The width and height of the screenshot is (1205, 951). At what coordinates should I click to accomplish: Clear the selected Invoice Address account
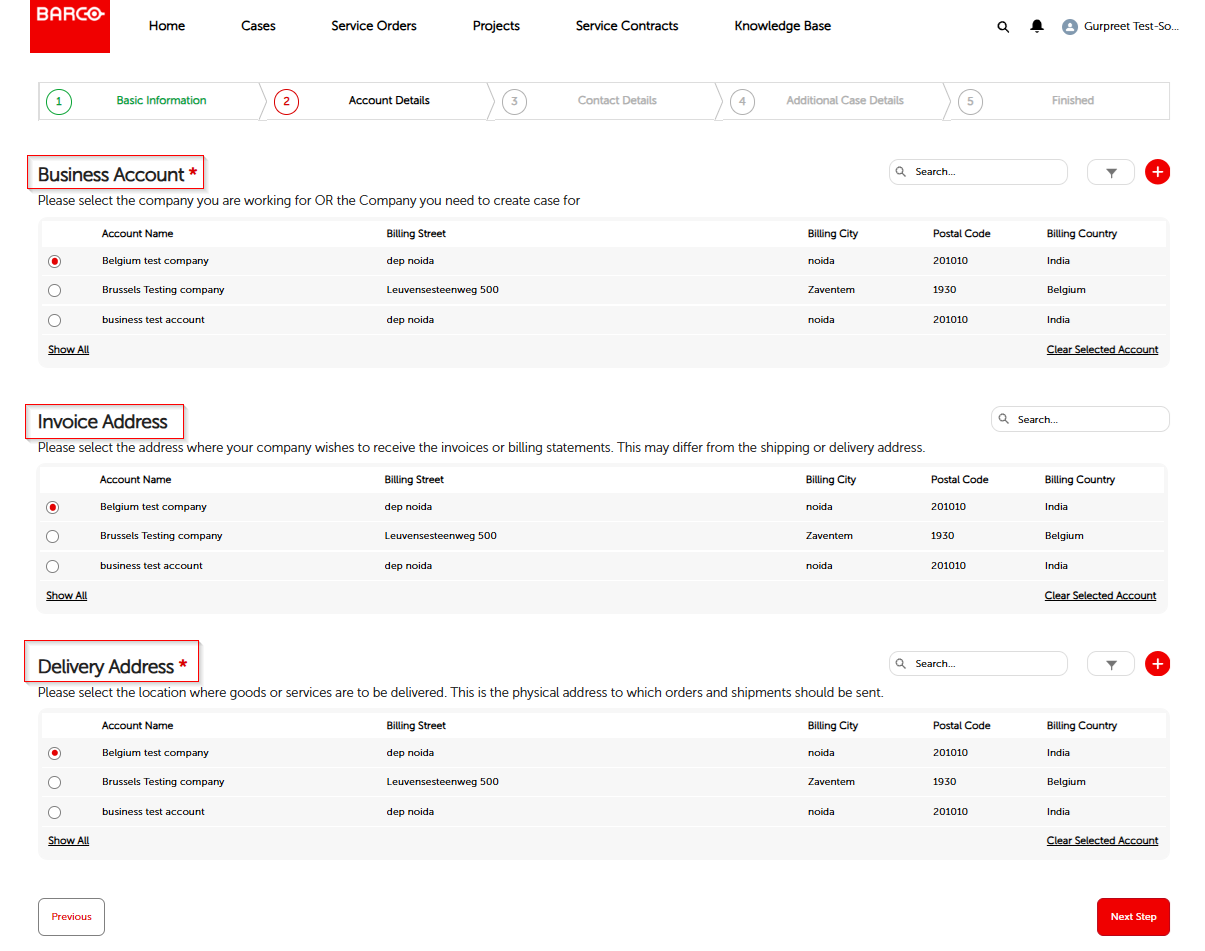pos(1100,595)
